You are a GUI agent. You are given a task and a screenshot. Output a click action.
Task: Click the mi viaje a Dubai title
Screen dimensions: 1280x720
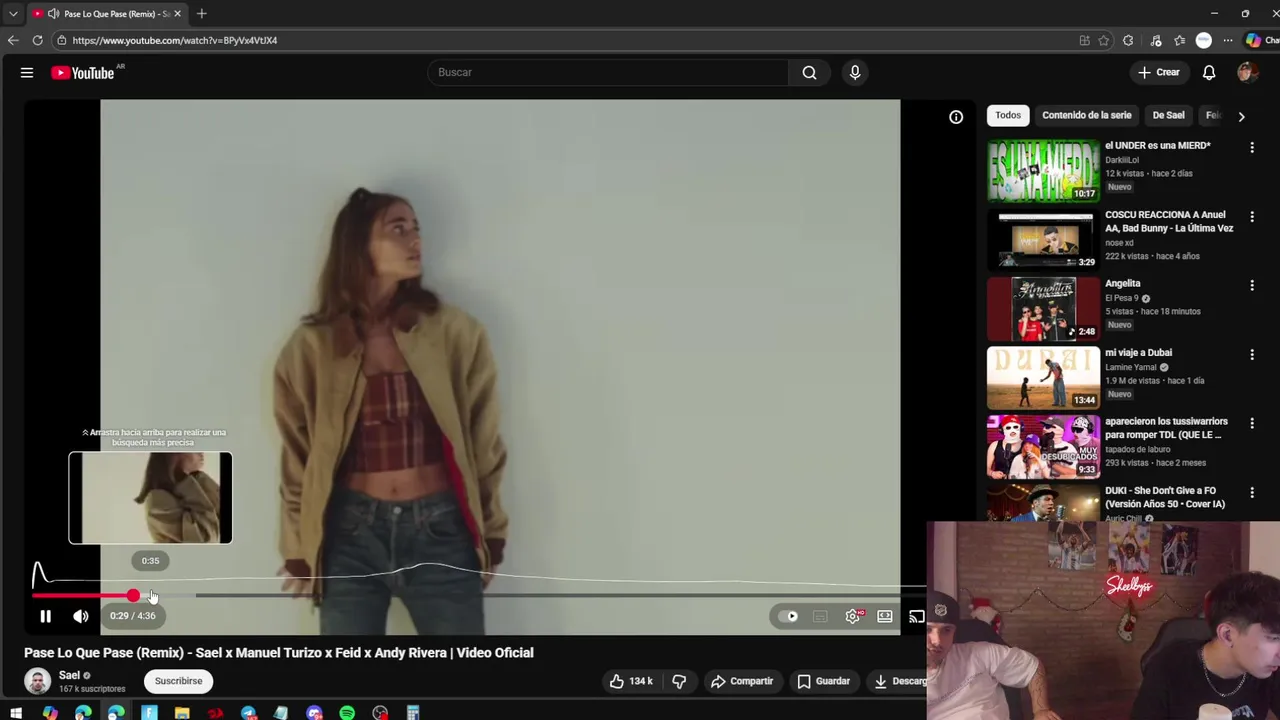pyautogui.click(x=1138, y=352)
